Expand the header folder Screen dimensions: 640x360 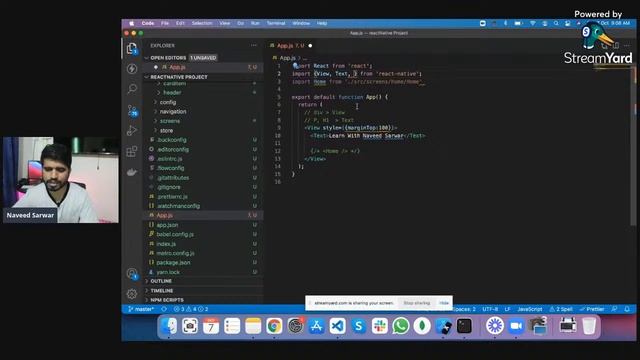tap(172, 93)
